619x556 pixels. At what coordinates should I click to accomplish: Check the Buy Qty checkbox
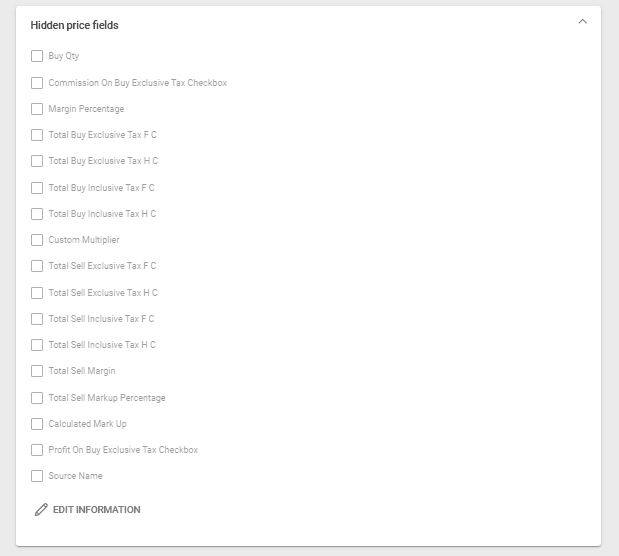click(x=37, y=56)
